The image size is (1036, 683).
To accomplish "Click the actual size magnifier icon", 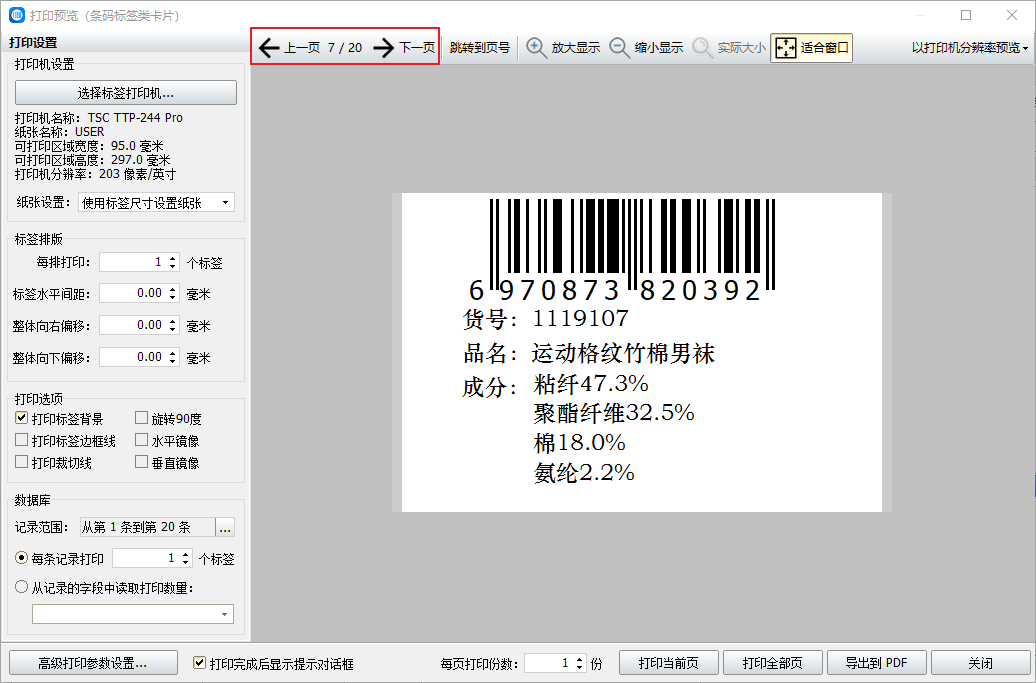I will point(702,48).
